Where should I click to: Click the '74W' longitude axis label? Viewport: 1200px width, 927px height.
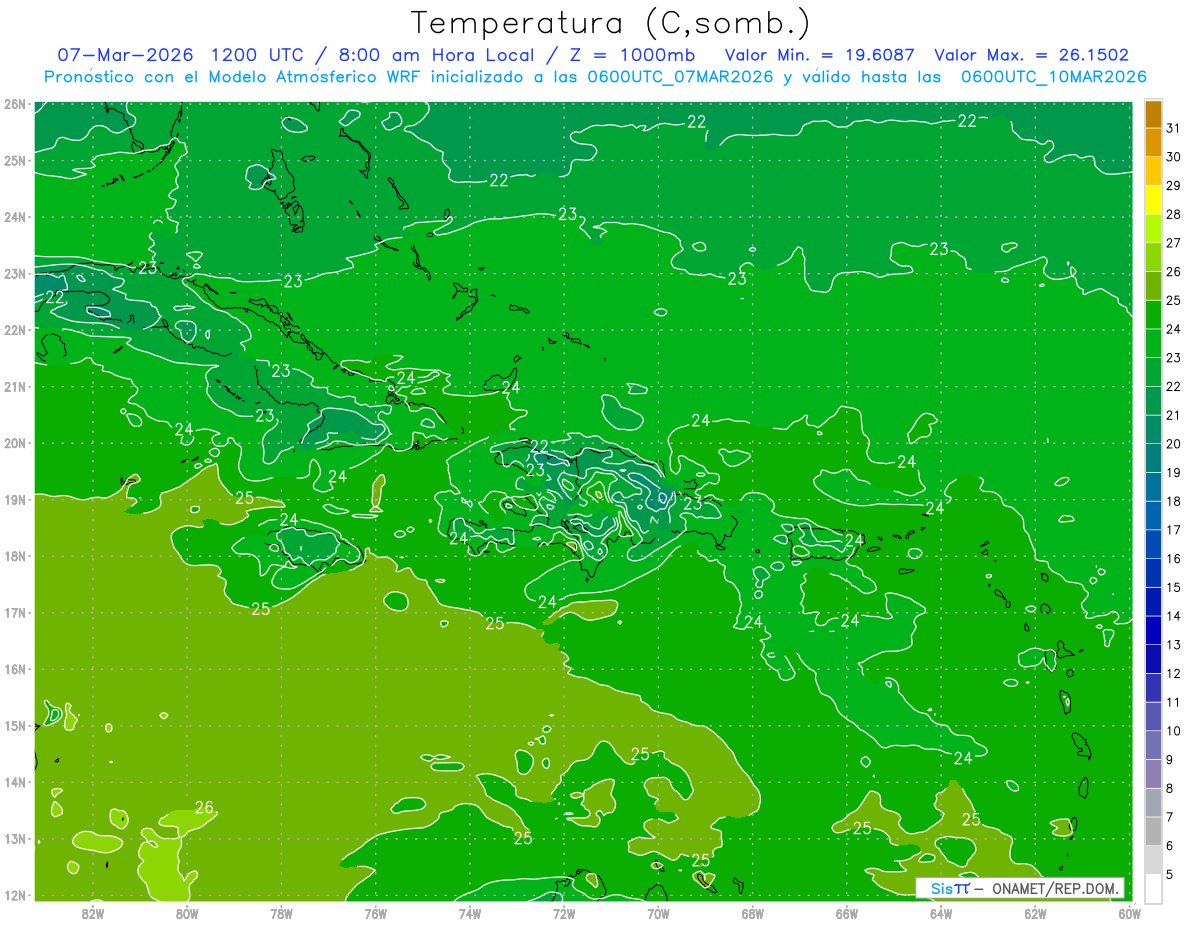(469, 913)
